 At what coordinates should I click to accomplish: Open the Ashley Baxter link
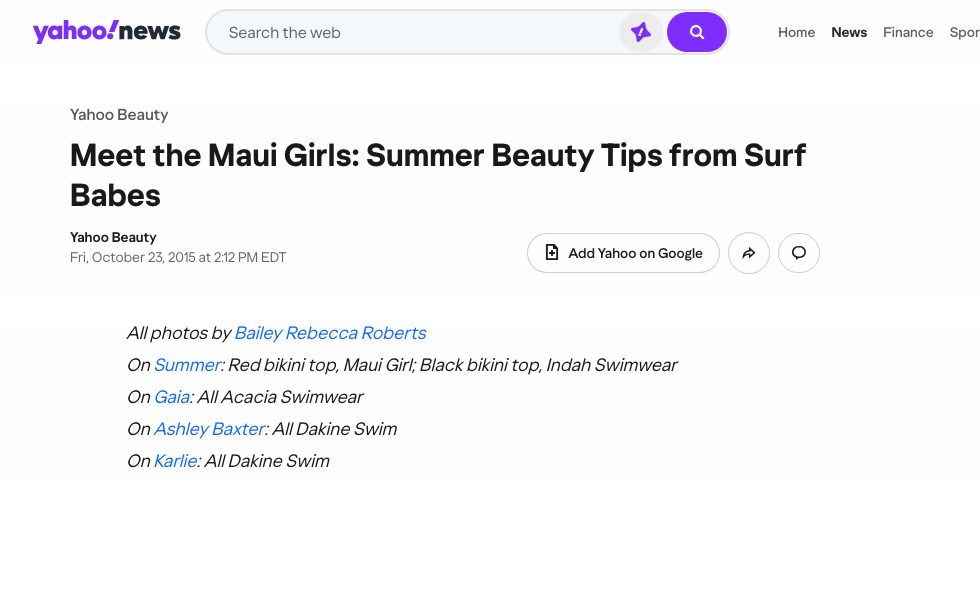(210, 429)
